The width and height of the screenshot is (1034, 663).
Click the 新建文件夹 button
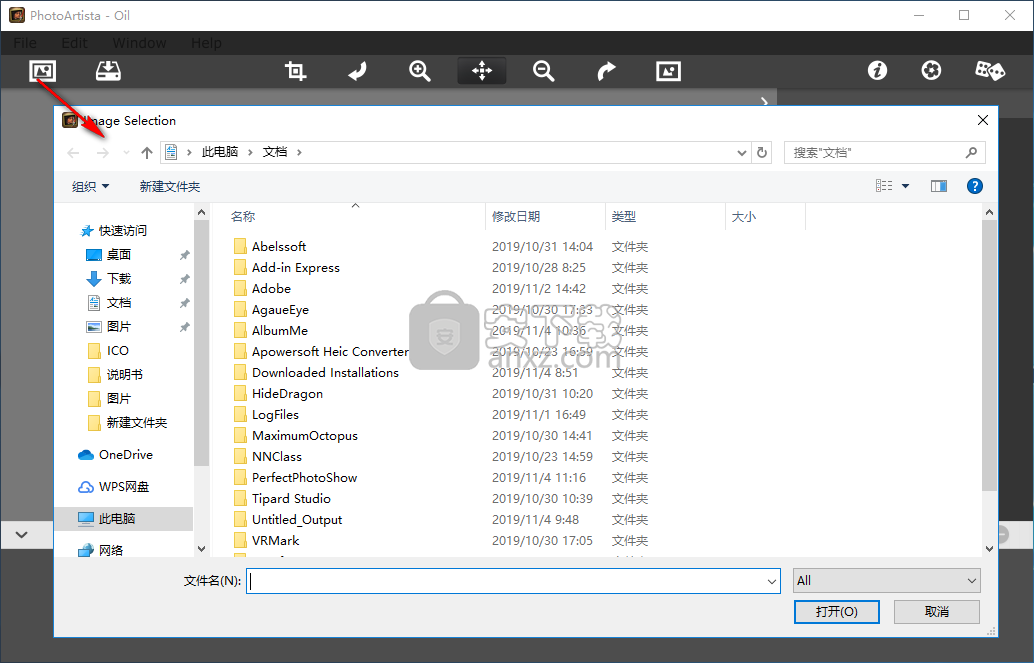point(169,187)
